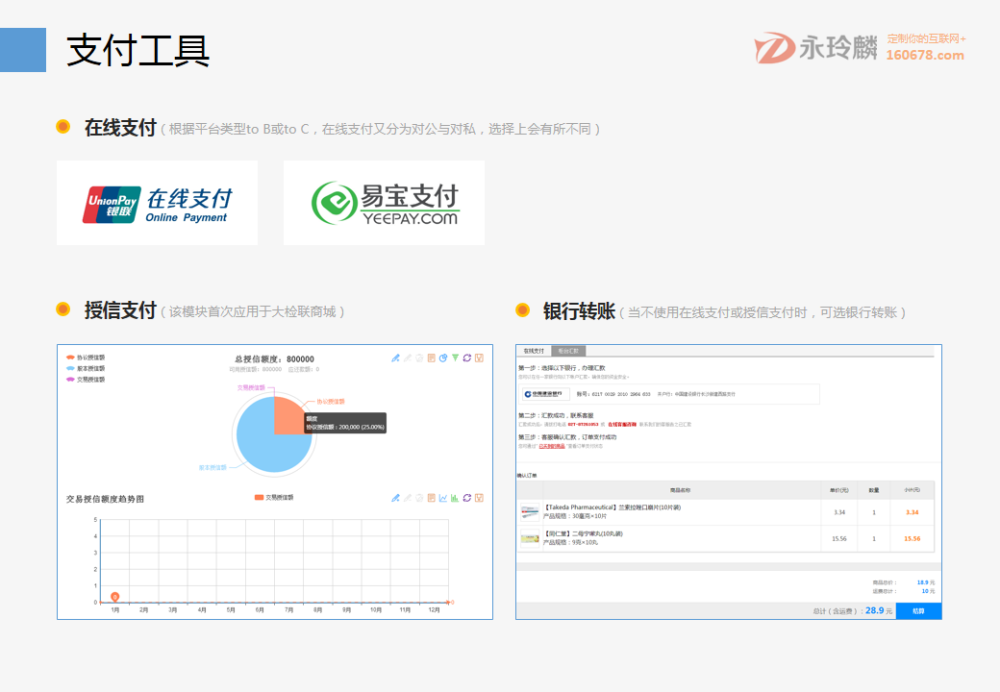Click the YeePay 易宝支付 logo
The image size is (1000, 692).
click(x=385, y=202)
